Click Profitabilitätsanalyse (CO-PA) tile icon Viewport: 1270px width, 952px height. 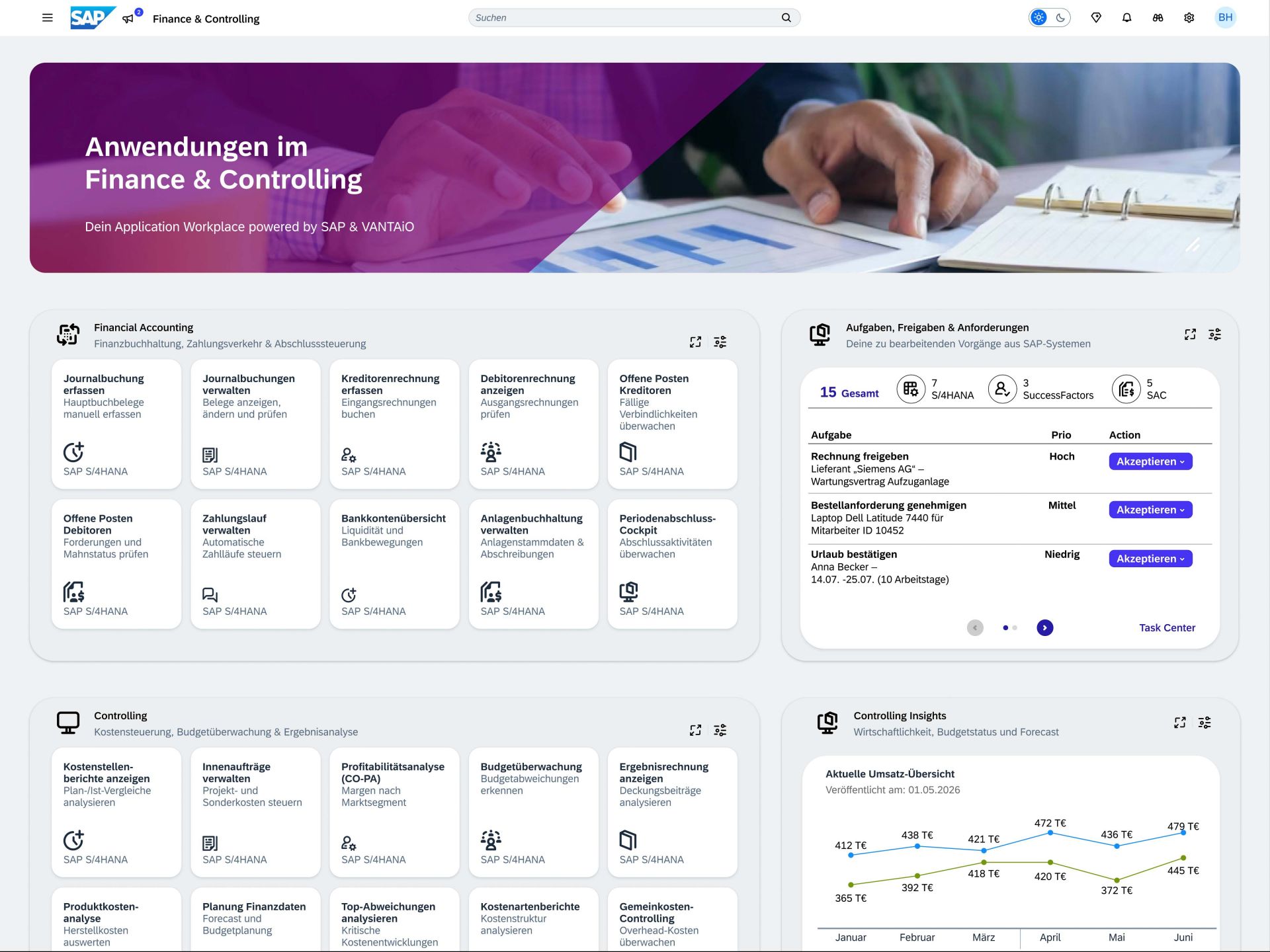pyautogui.click(x=349, y=843)
